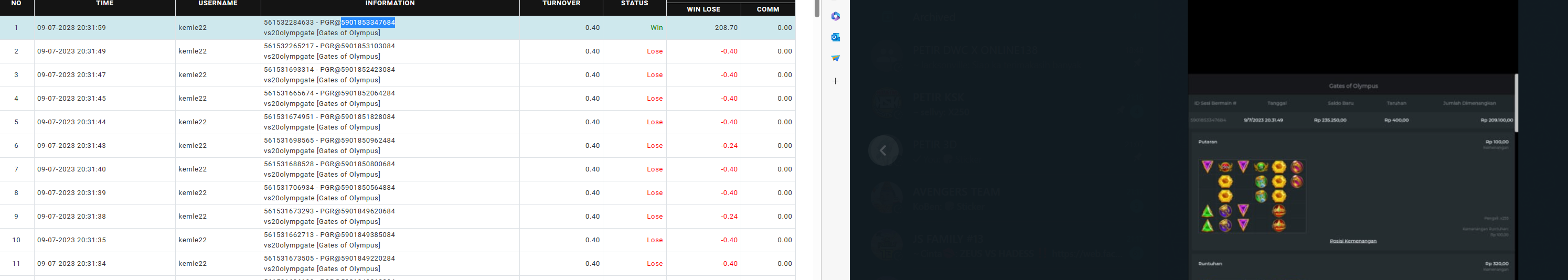The width and height of the screenshot is (1568, 280).
Task: Click the STATUS column header
Action: (634, 4)
